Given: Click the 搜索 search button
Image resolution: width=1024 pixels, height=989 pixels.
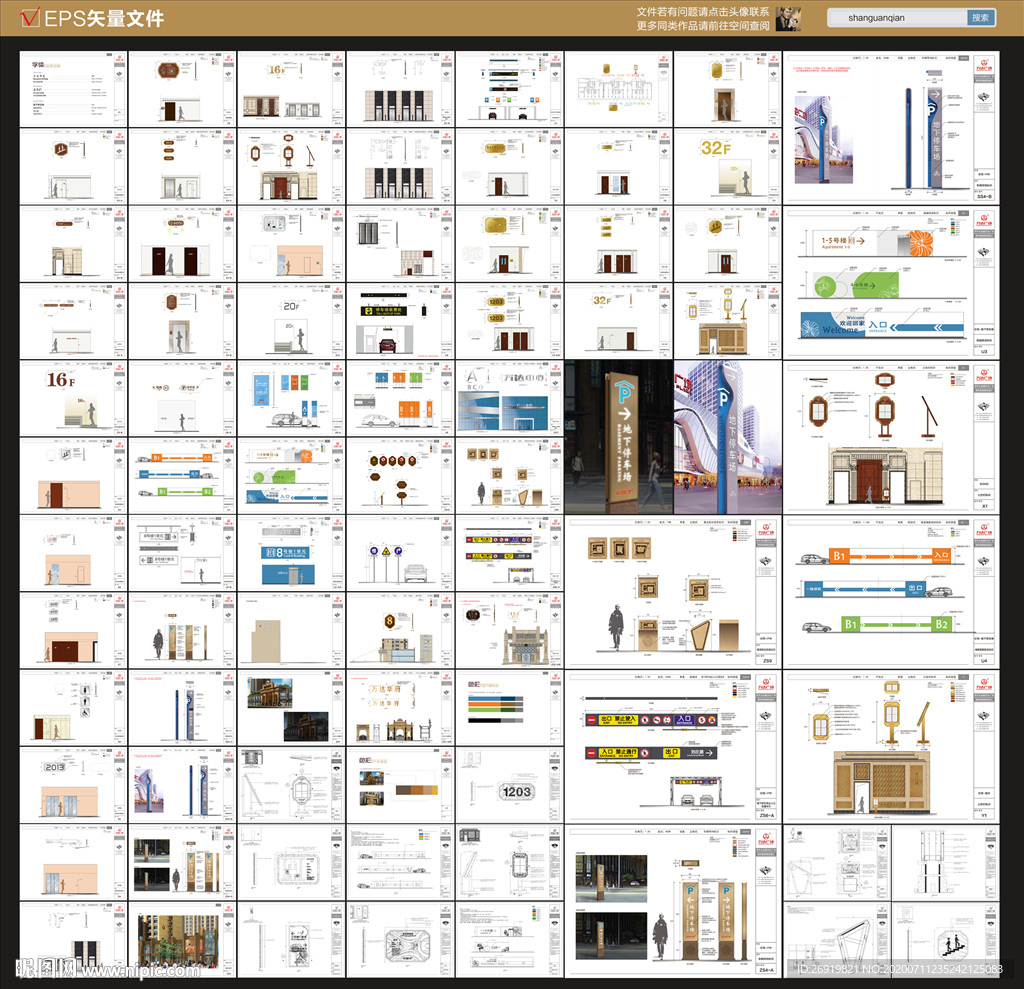Looking at the screenshot, I should coord(980,18).
